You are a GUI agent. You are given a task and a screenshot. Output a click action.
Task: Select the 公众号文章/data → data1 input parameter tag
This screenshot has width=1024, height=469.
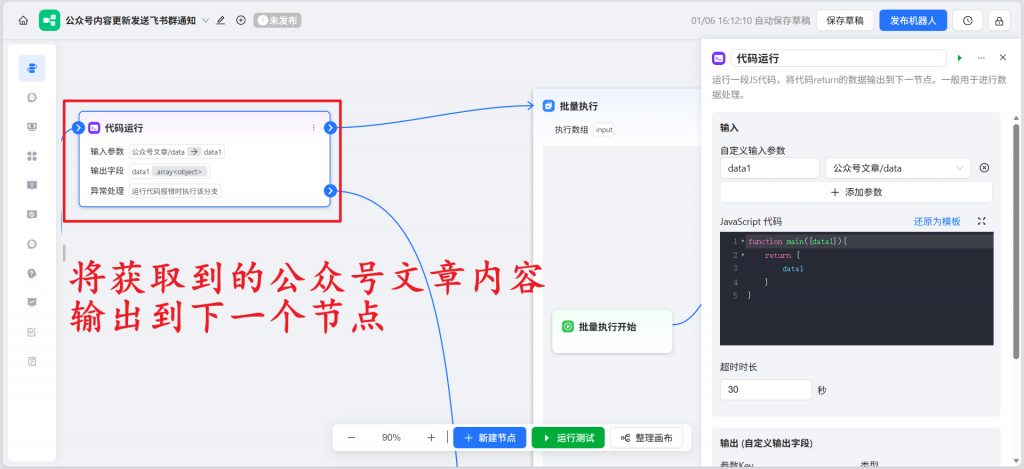click(177, 152)
